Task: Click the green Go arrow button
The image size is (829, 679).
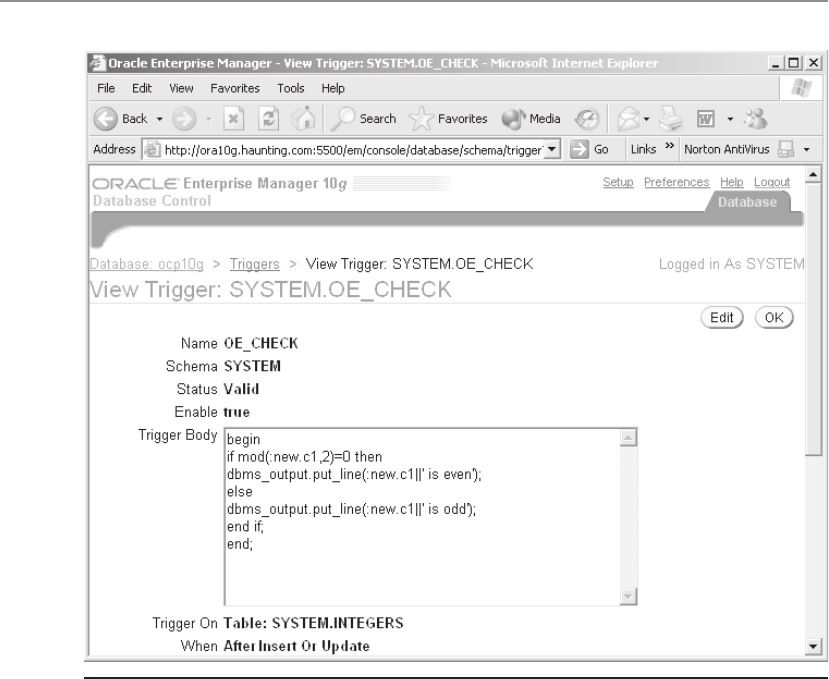Action: coord(579,149)
